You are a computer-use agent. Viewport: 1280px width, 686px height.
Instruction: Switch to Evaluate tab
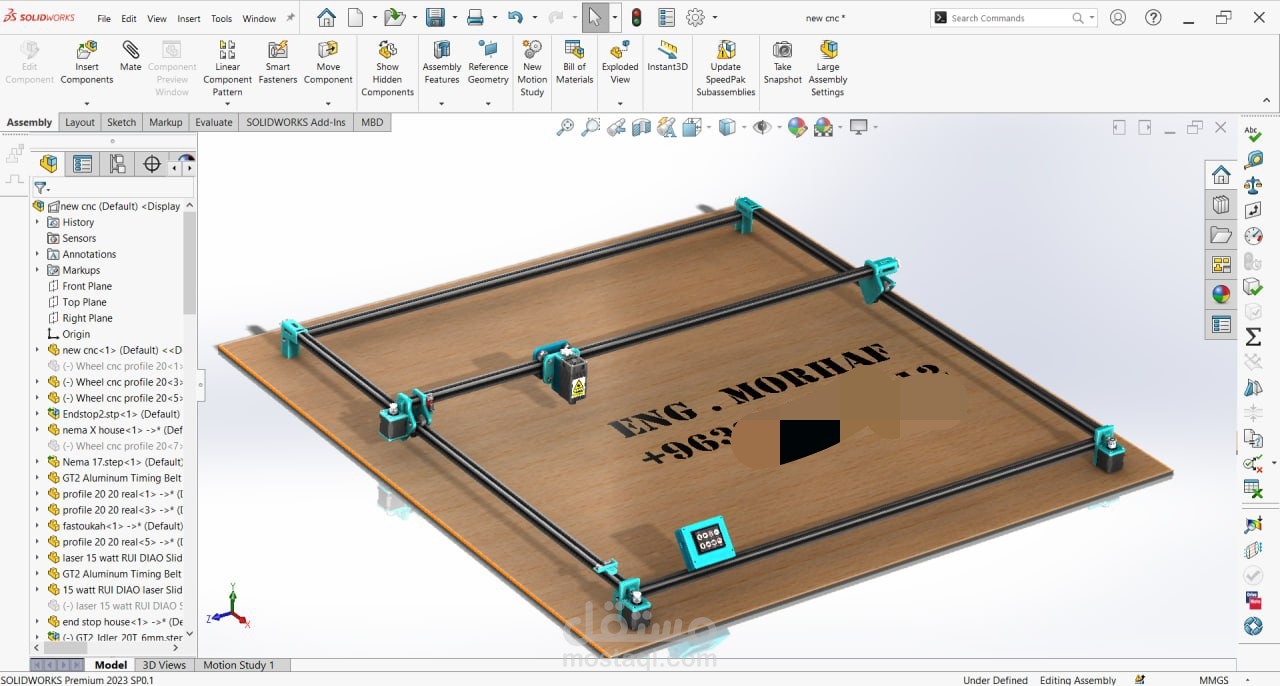tap(214, 122)
